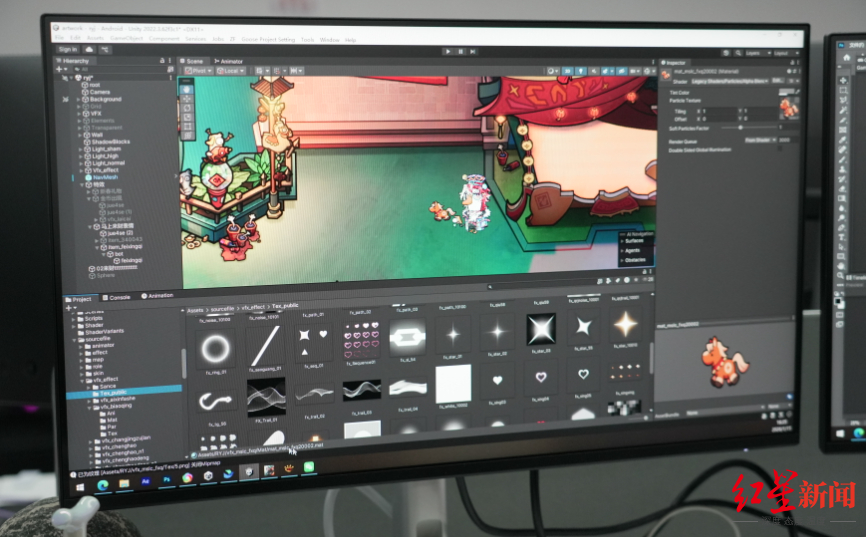Screen dimensions: 866x537
Task: Select fx_ring_01 texture thumbnail
Action: tap(215, 349)
